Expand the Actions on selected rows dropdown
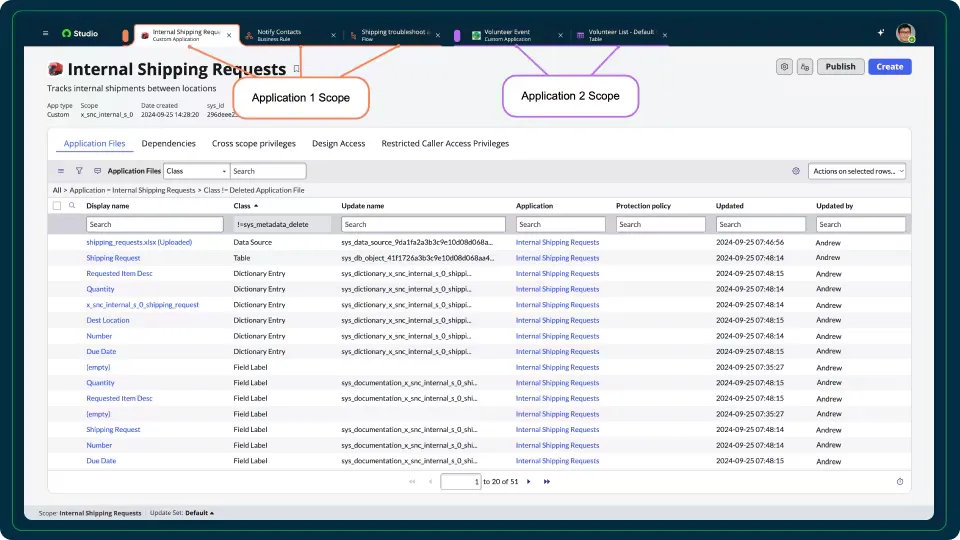Viewport: 960px width, 540px height. tap(857, 171)
